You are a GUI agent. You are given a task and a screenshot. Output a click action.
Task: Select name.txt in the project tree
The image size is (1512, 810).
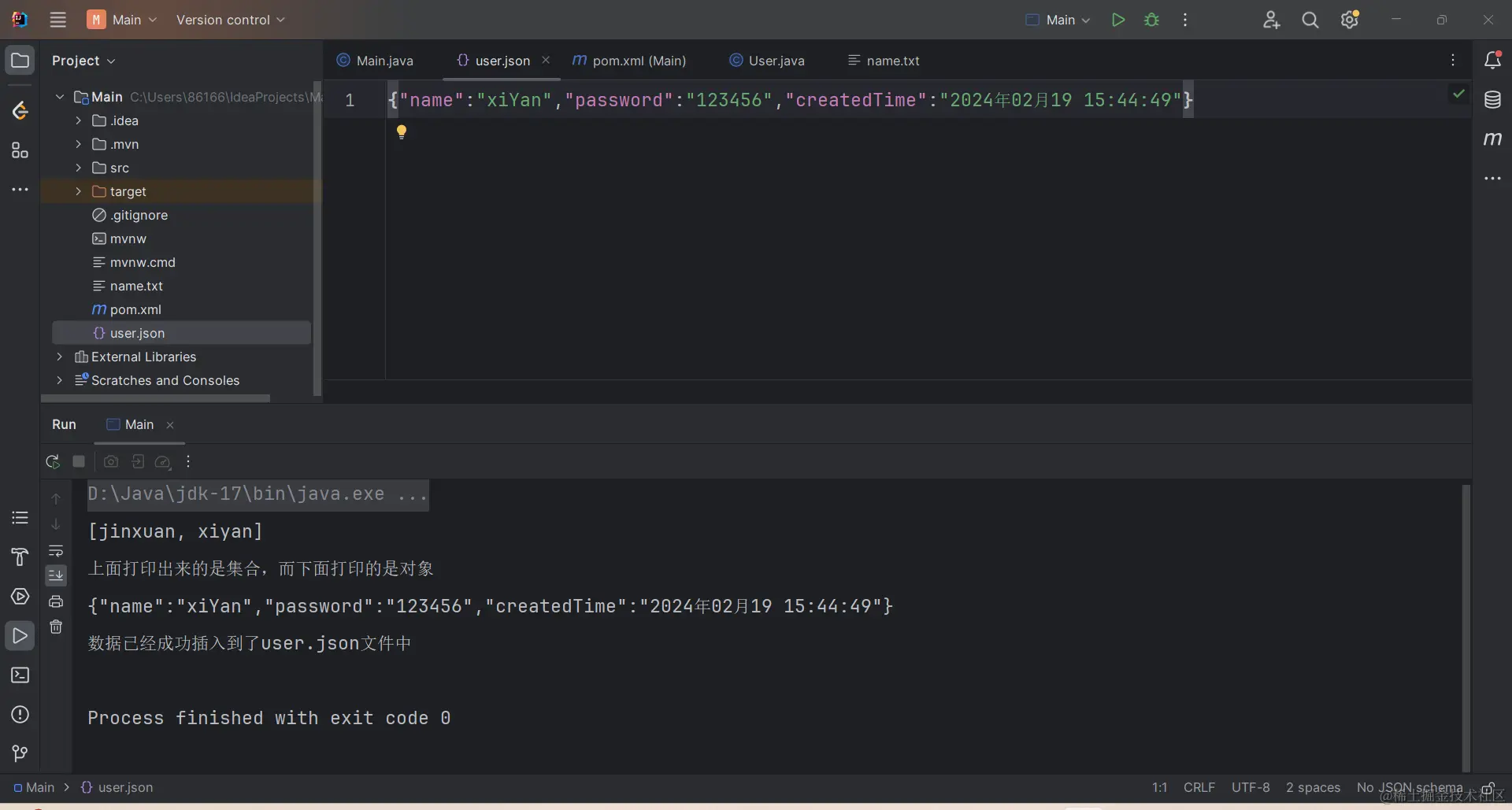136,286
